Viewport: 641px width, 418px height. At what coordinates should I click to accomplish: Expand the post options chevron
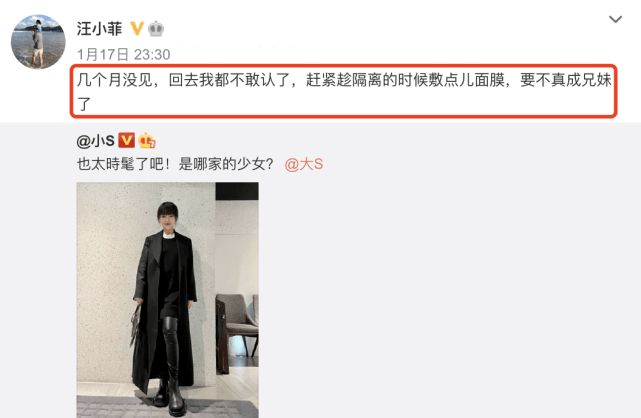tap(615, 19)
